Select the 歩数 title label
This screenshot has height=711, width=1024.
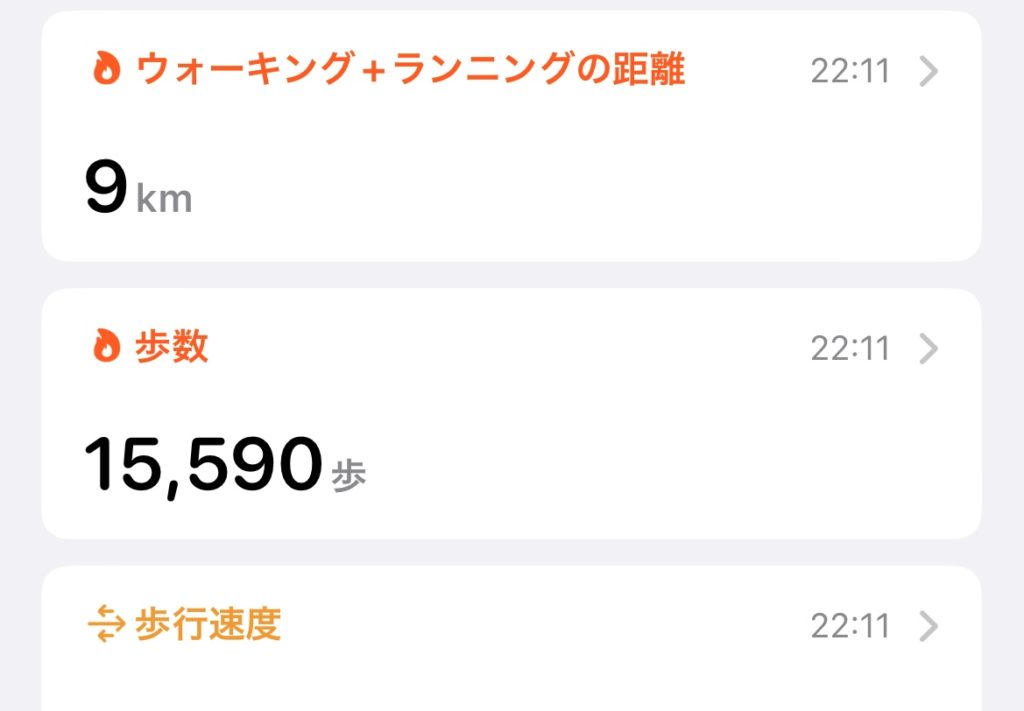pos(171,347)
